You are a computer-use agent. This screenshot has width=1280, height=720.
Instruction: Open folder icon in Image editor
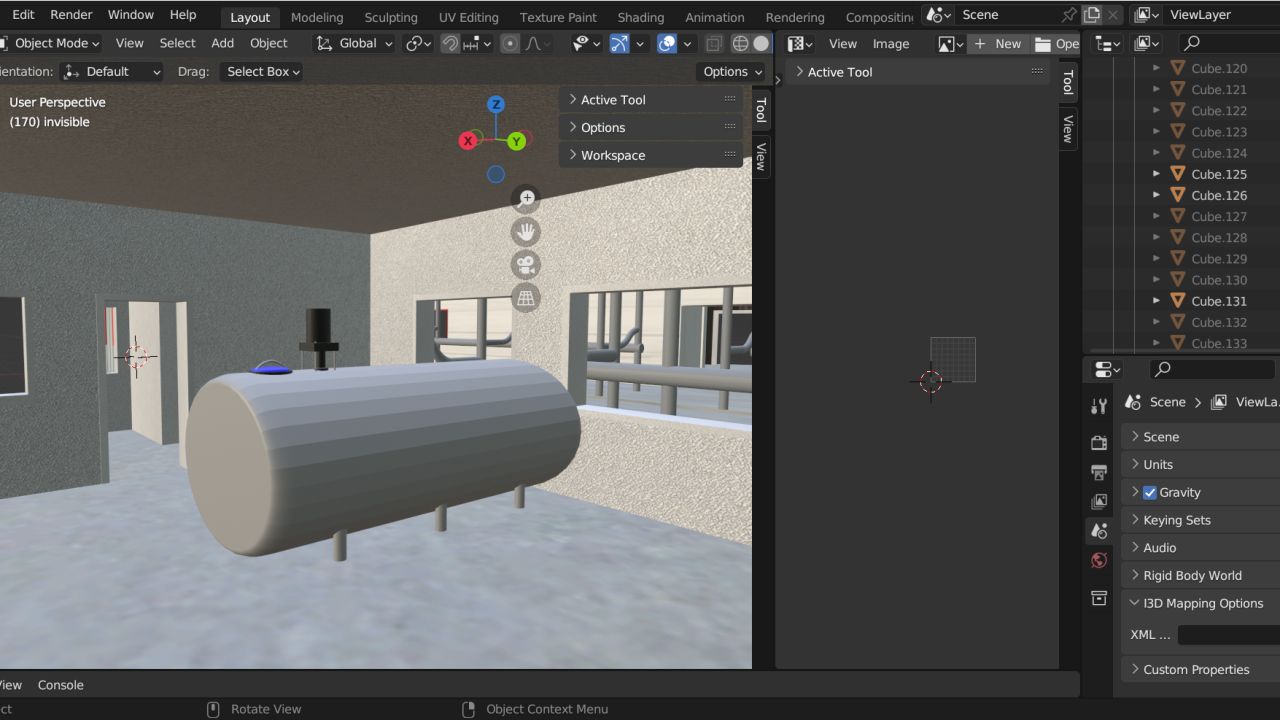1043,44
